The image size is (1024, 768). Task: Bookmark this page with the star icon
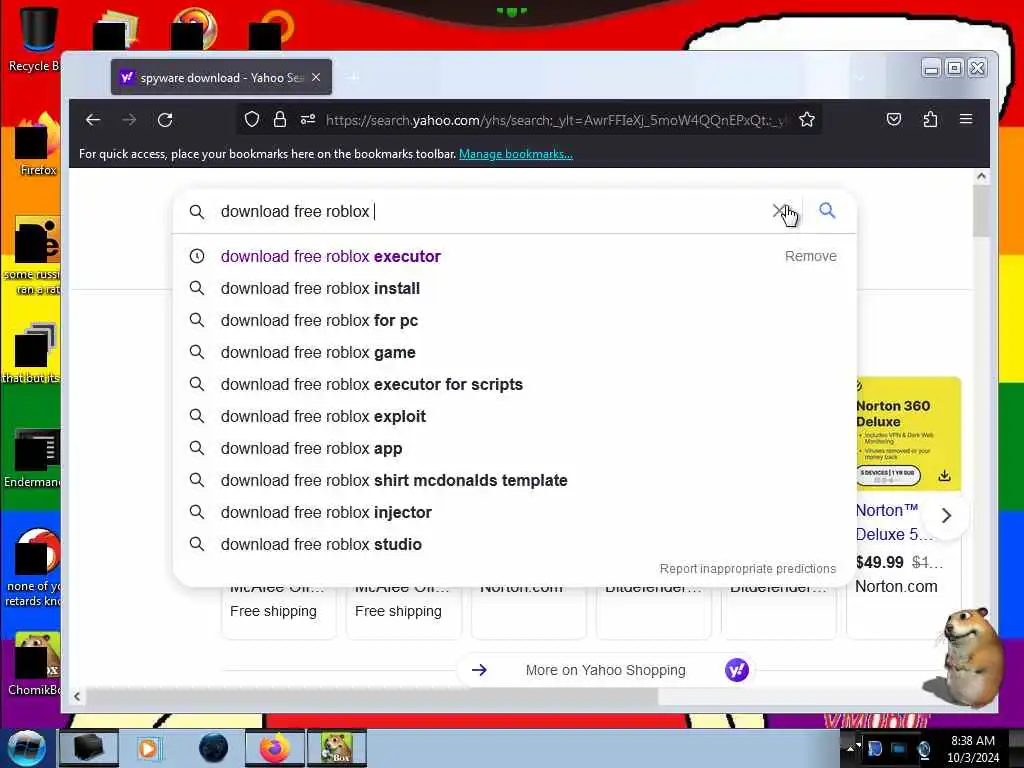(807, 120)
